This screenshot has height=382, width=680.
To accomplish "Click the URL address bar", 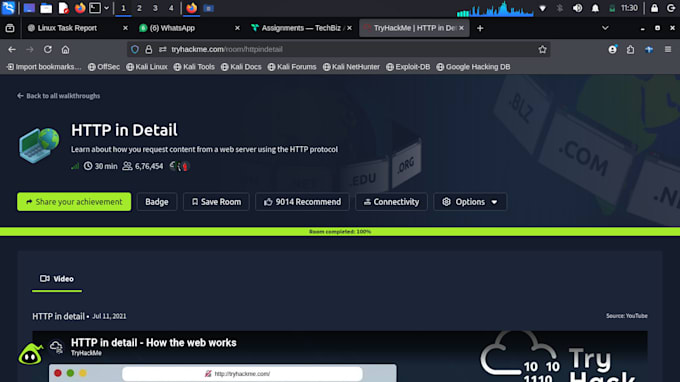I will point(338,49).
